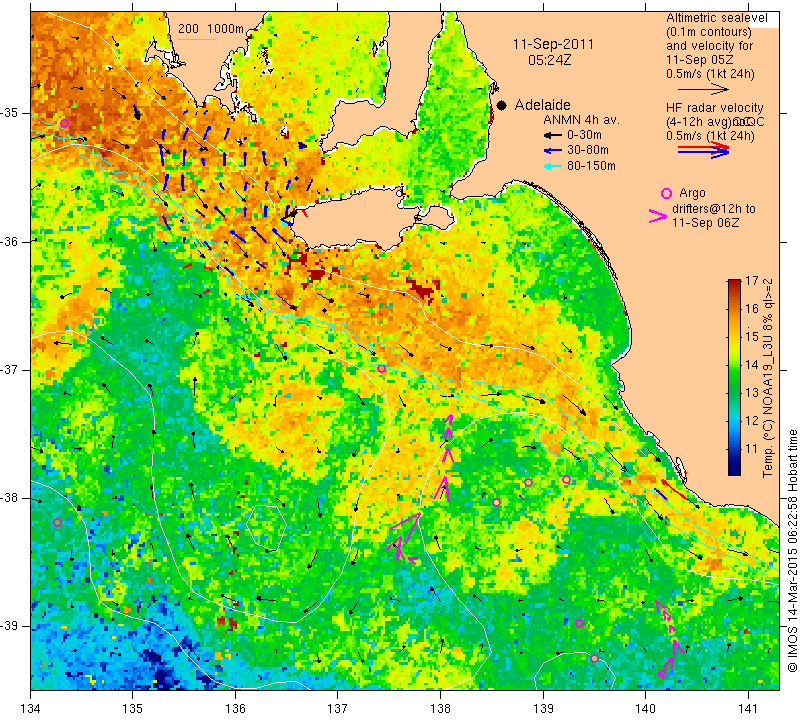Click the yellow 15°C band of the colorbar
The height and width of the screenshot is (720, 800).
coord(734,336)
